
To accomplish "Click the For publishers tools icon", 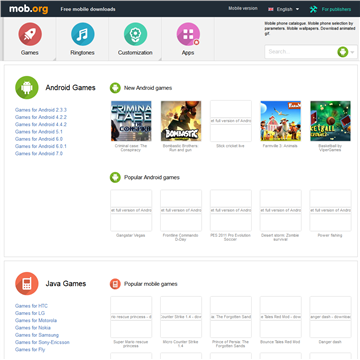I will 313,9.
